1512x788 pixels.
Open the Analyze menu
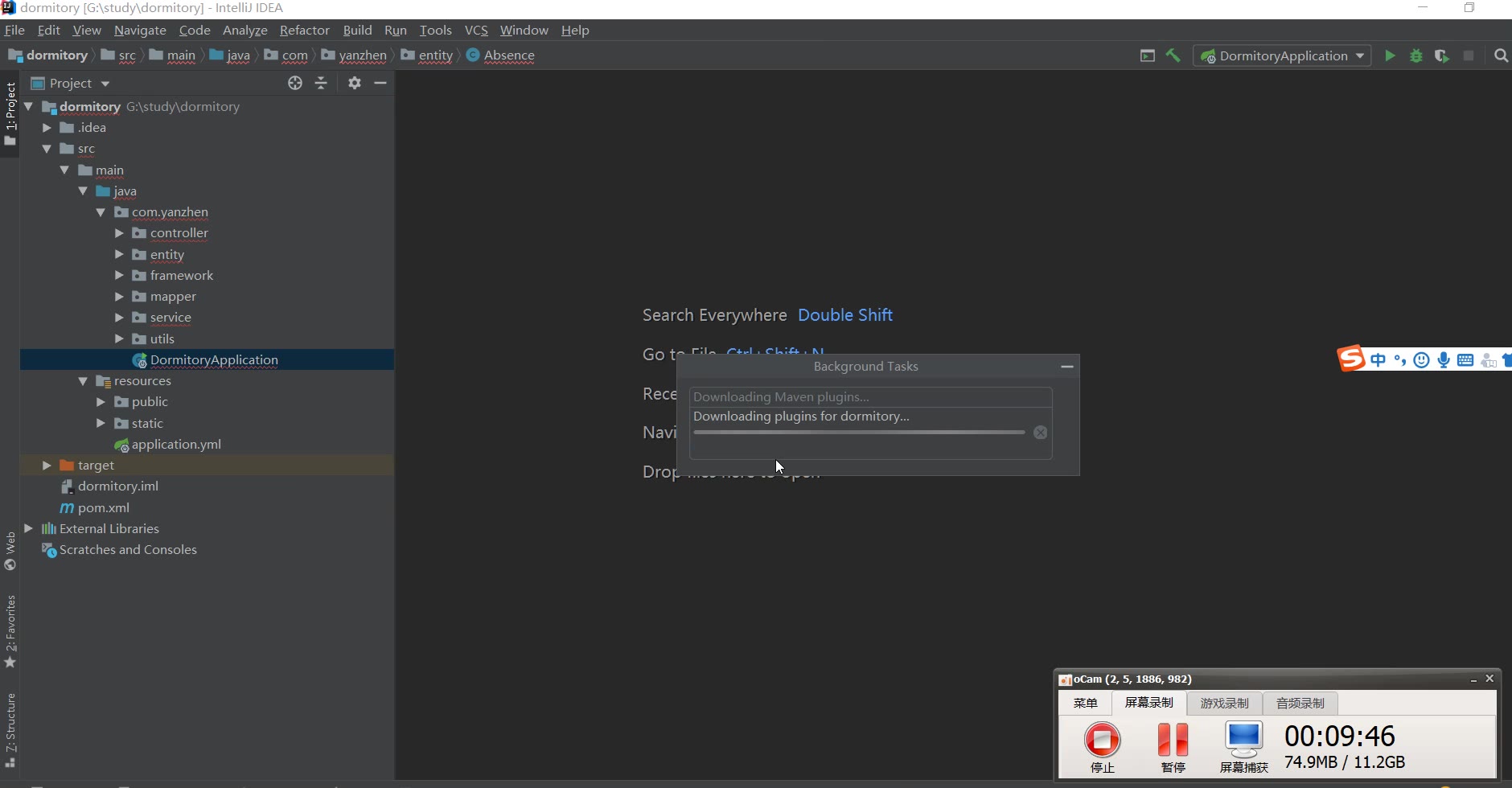pyautogui.click(x=244, y=30)
